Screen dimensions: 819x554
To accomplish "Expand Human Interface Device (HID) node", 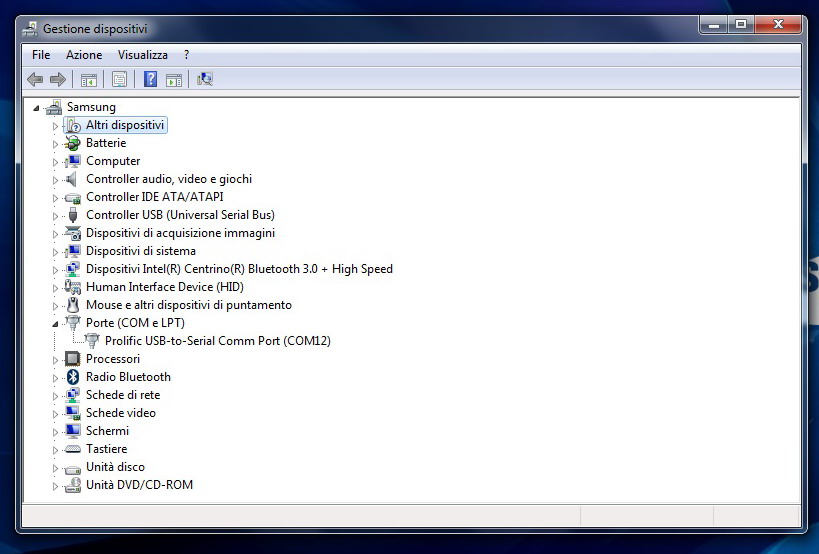I will [x=55, y=288].
